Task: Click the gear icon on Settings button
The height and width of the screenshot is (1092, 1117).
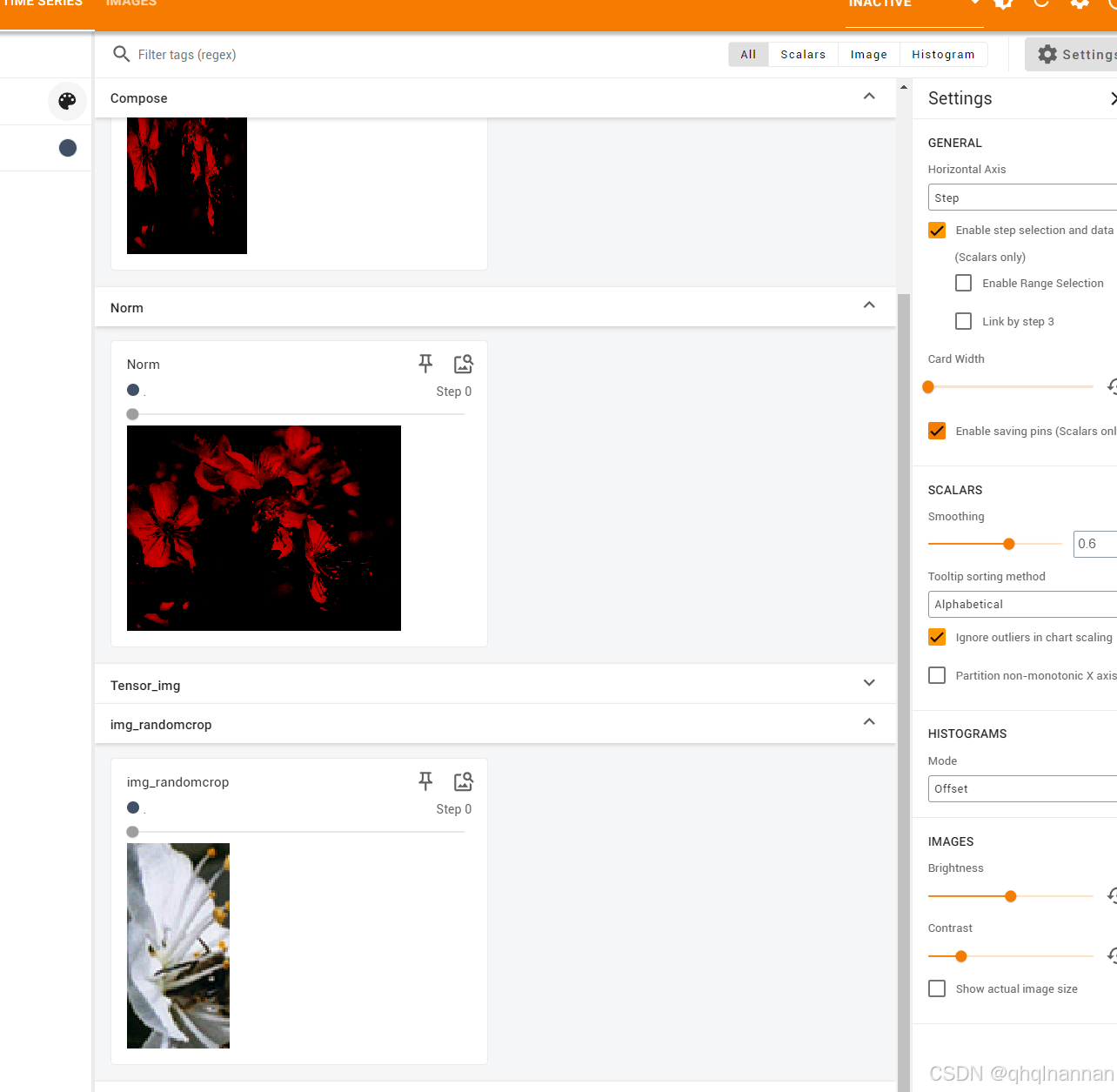Action: click(1047, 54)
